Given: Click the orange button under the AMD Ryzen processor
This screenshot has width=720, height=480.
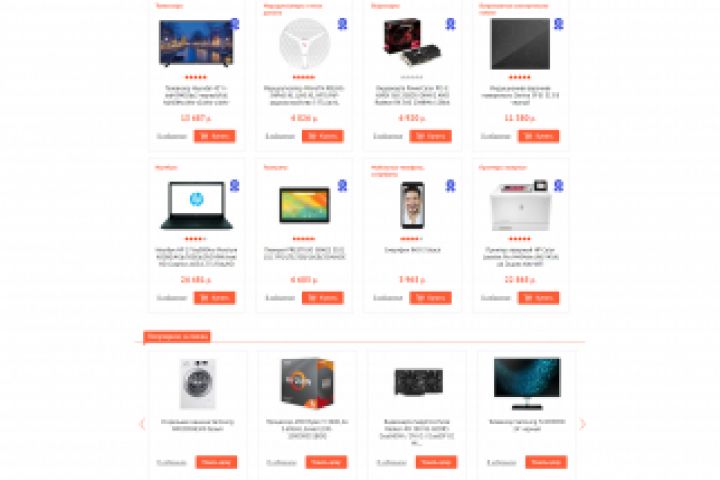Looking at the screenshot, I should [x=326, y=462].
